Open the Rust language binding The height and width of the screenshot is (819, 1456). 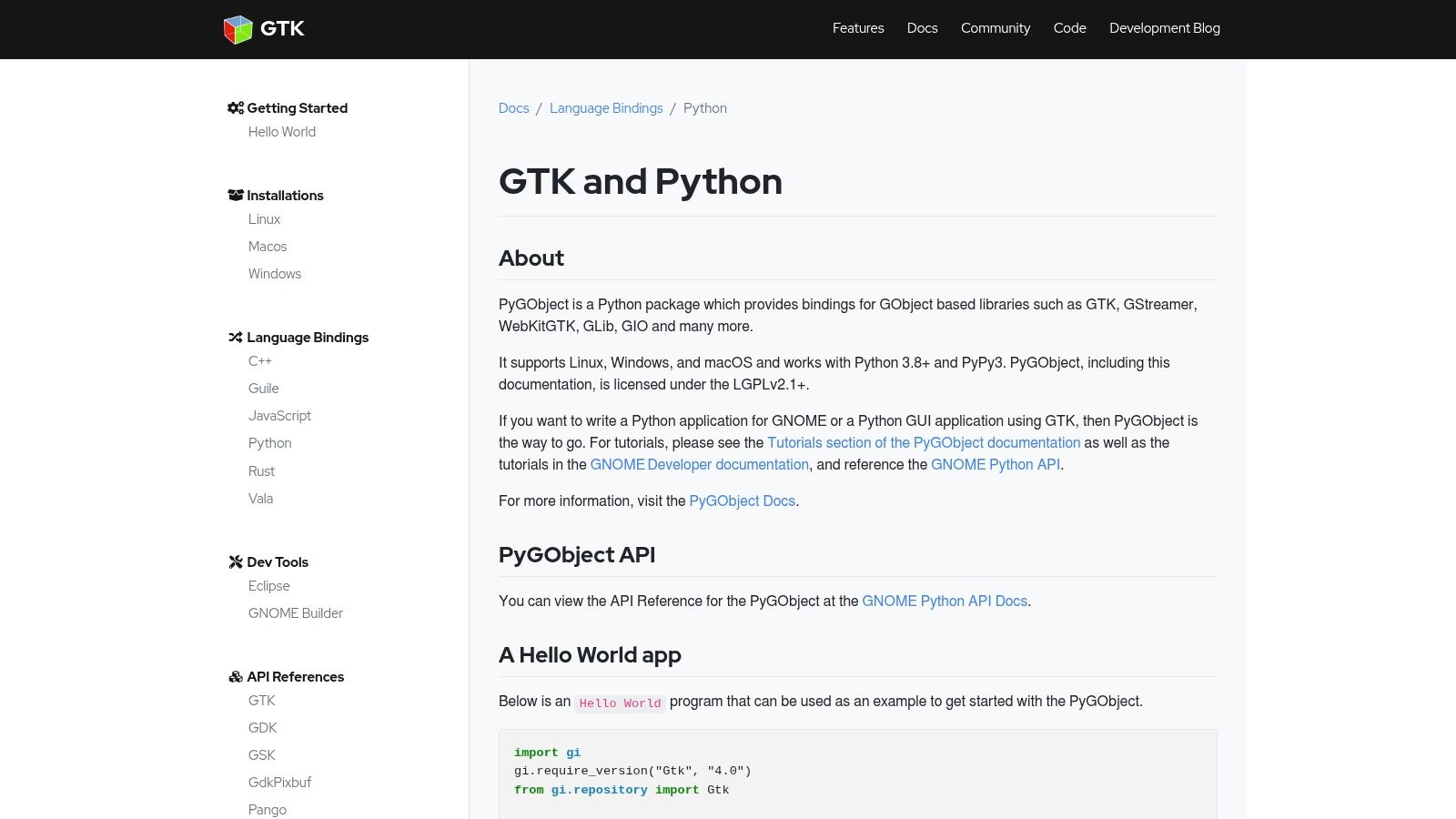point(261,471)
